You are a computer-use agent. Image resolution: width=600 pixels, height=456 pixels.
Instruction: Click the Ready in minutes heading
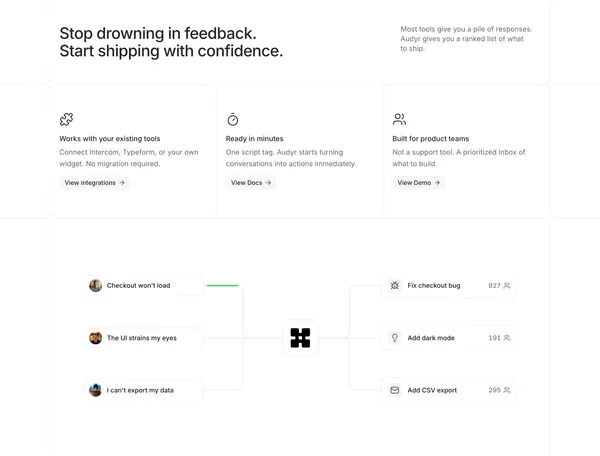pyautogui.click(x=254, y=138)
